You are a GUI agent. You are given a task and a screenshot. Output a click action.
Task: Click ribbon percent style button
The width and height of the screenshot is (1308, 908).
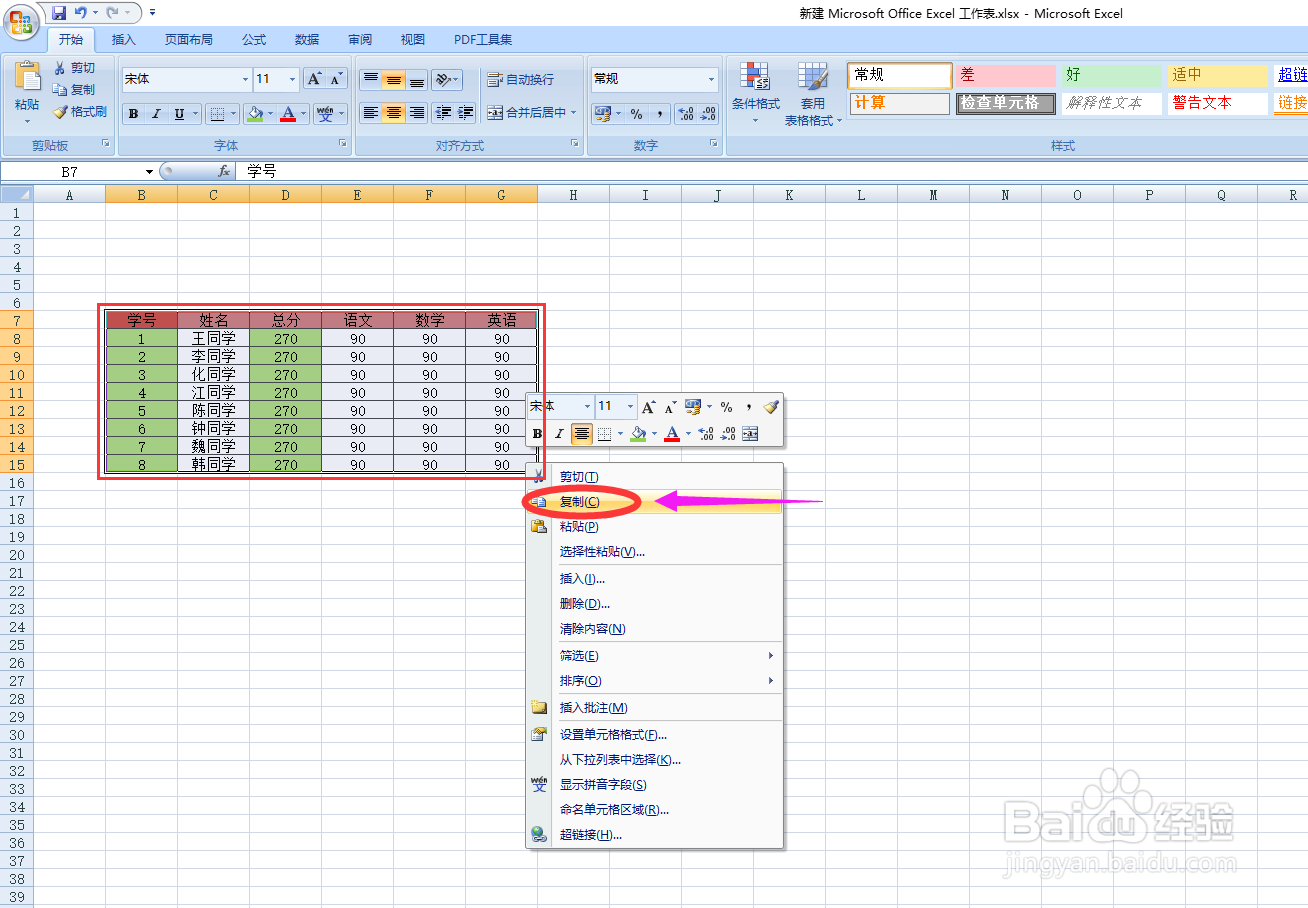(x=636, y=114)
